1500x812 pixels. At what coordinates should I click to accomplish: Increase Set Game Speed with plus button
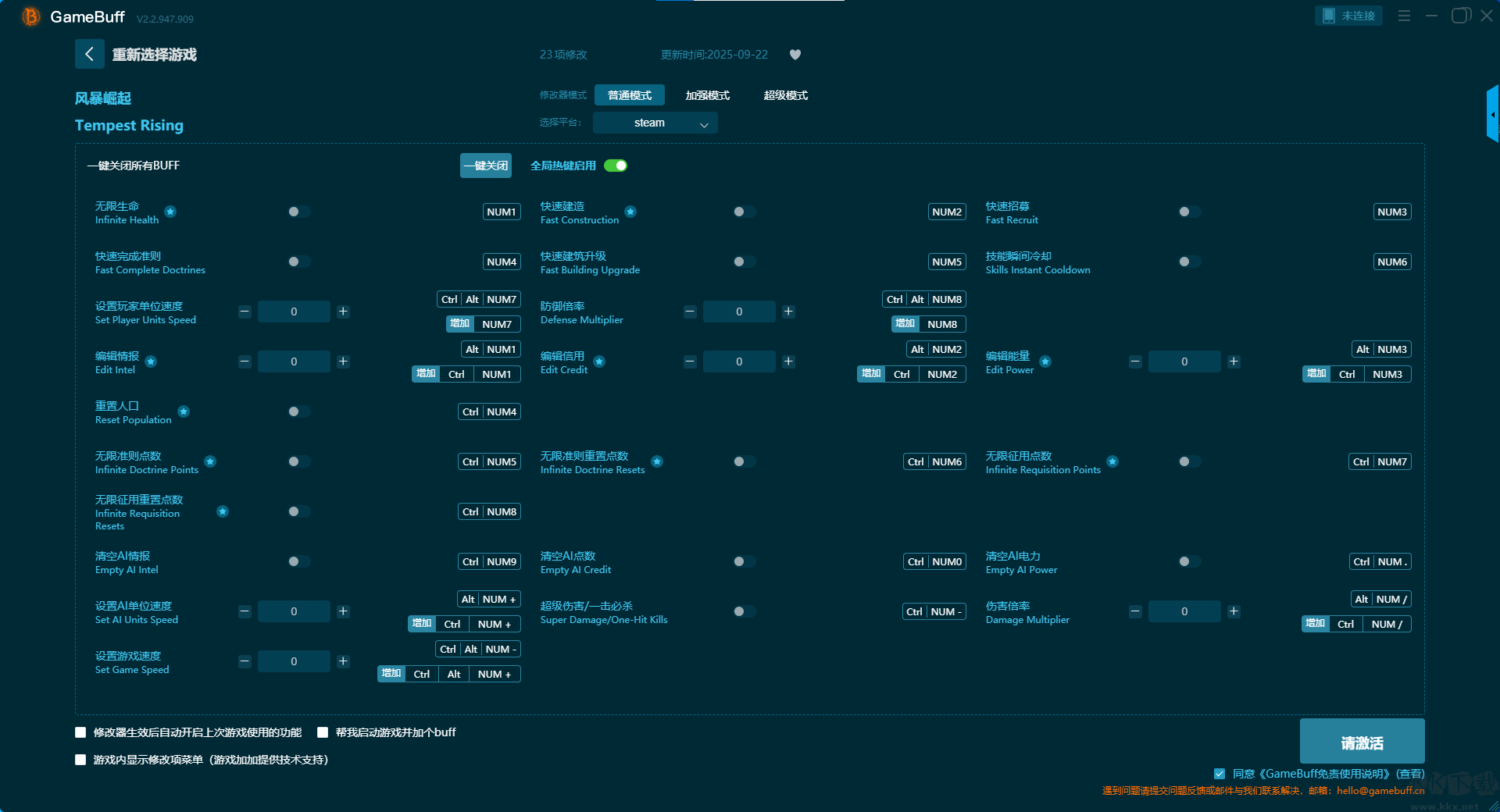[343, 661]
